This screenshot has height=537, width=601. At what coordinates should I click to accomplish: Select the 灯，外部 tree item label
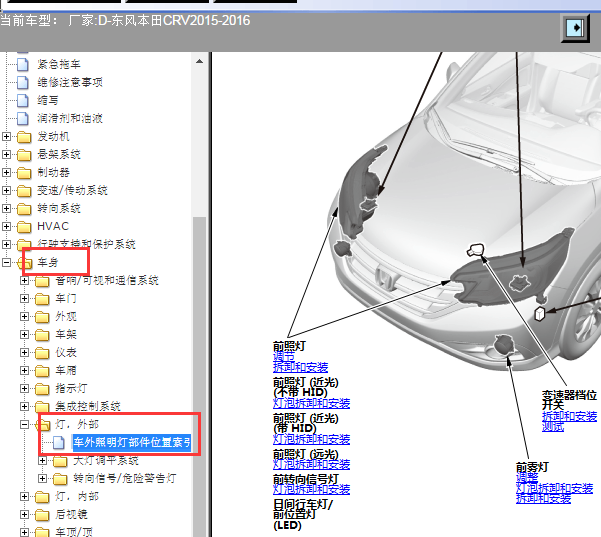[77, 424]
